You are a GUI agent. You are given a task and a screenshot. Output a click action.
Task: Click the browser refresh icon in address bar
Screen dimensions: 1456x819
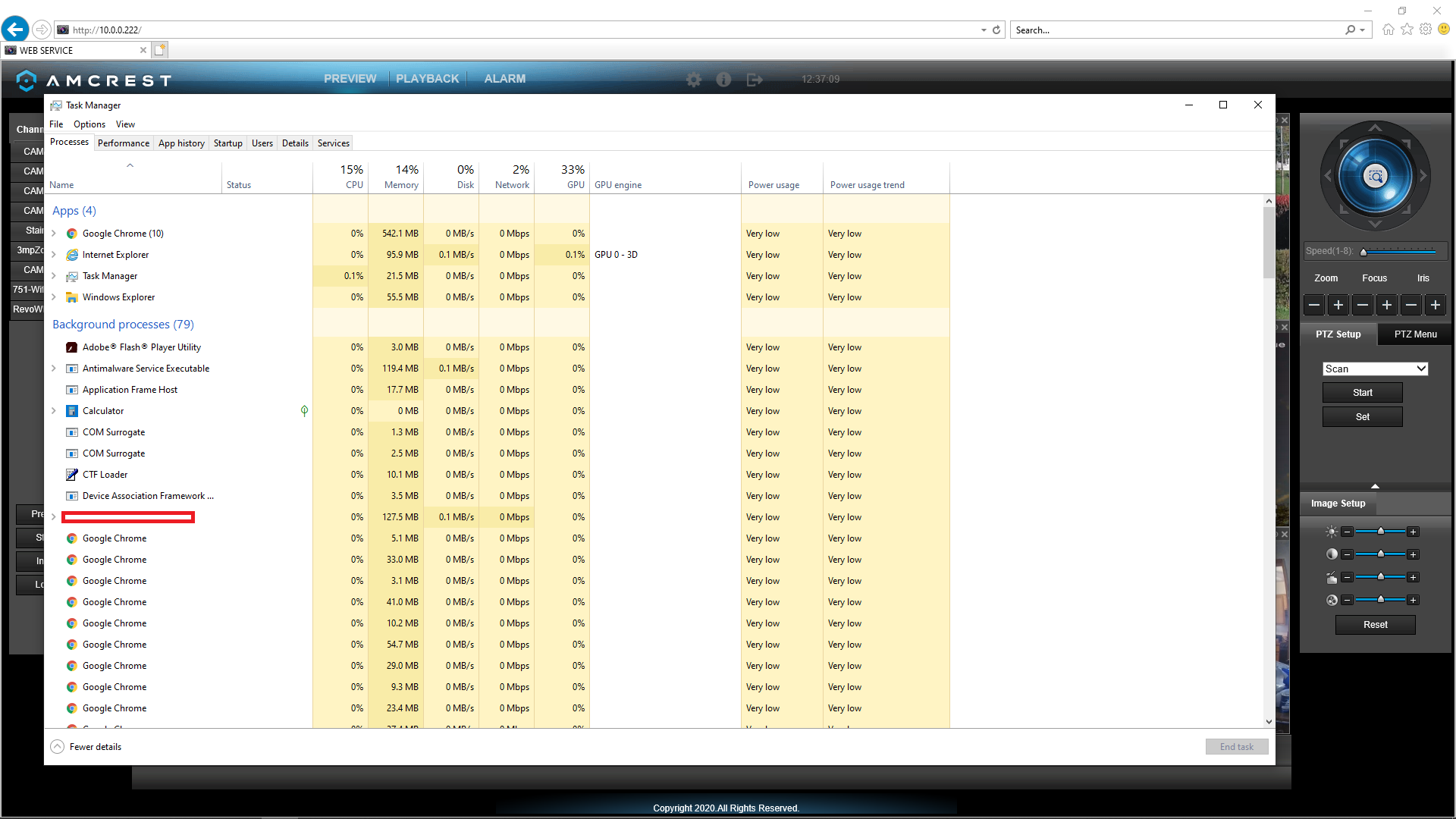(996, 30)
